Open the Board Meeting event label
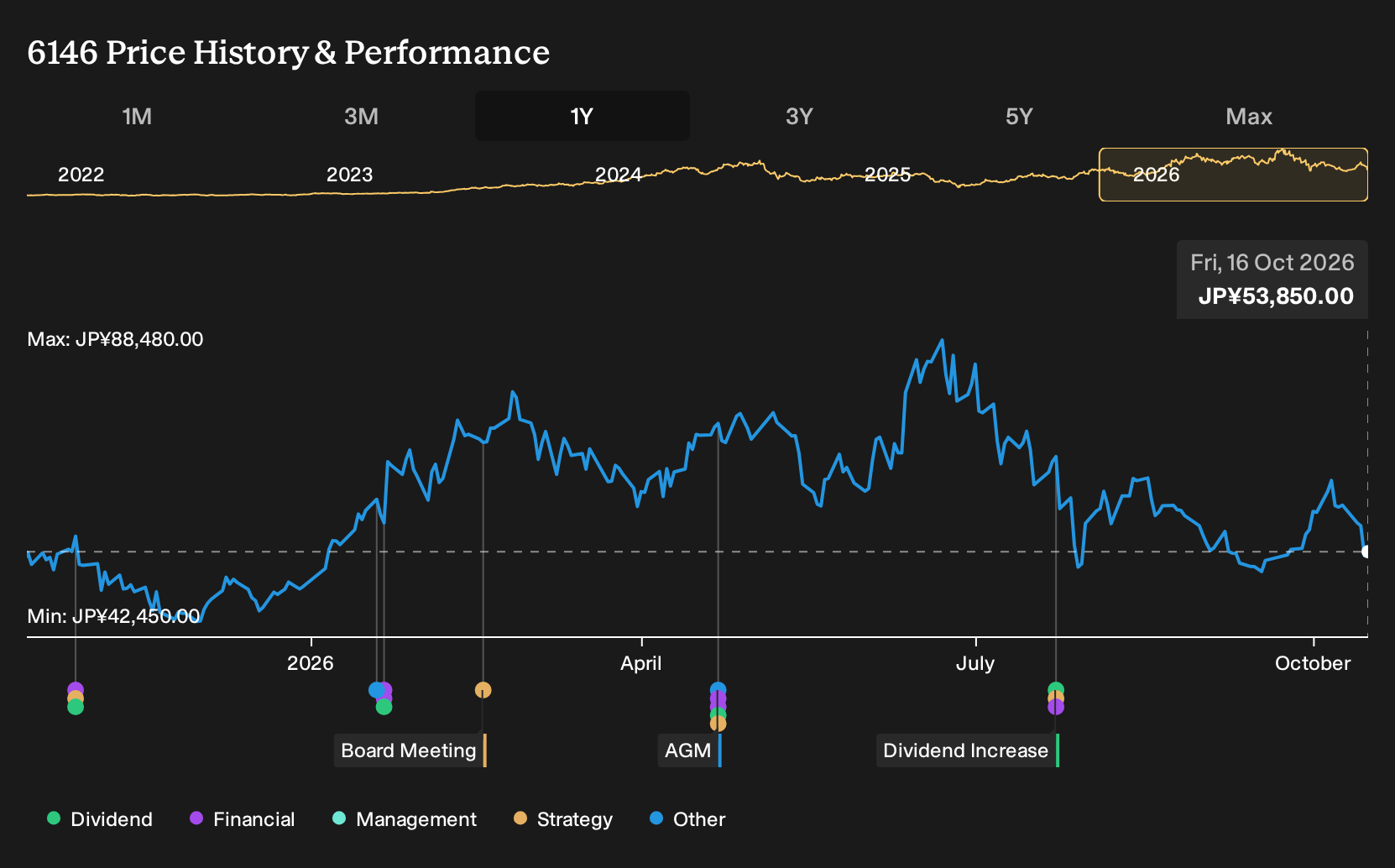 coord(410,750)
